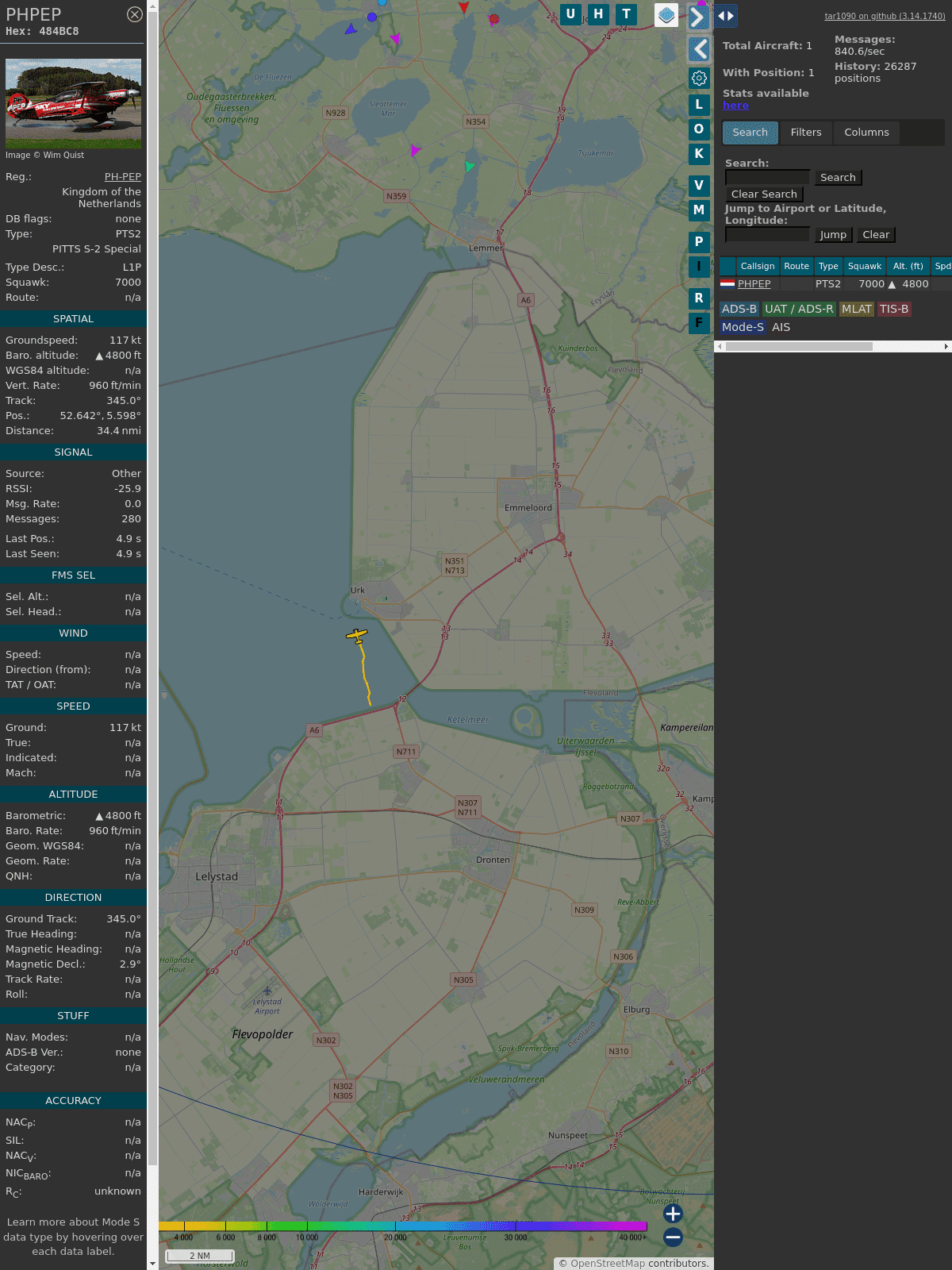Focus the Search text field

point(767,177)
